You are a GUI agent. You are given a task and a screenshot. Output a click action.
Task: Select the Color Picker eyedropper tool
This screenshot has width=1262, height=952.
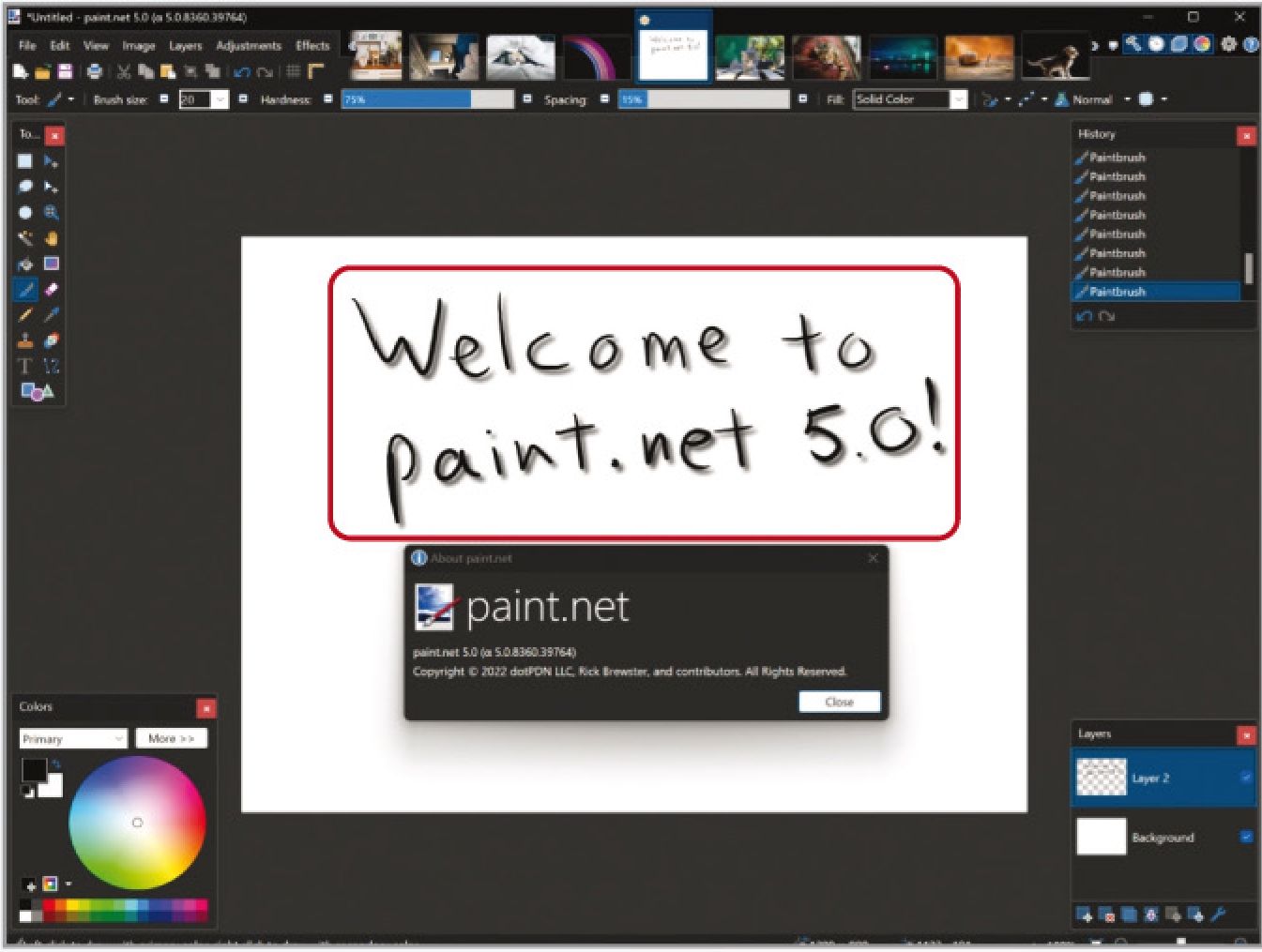click(x=51, y=315)
